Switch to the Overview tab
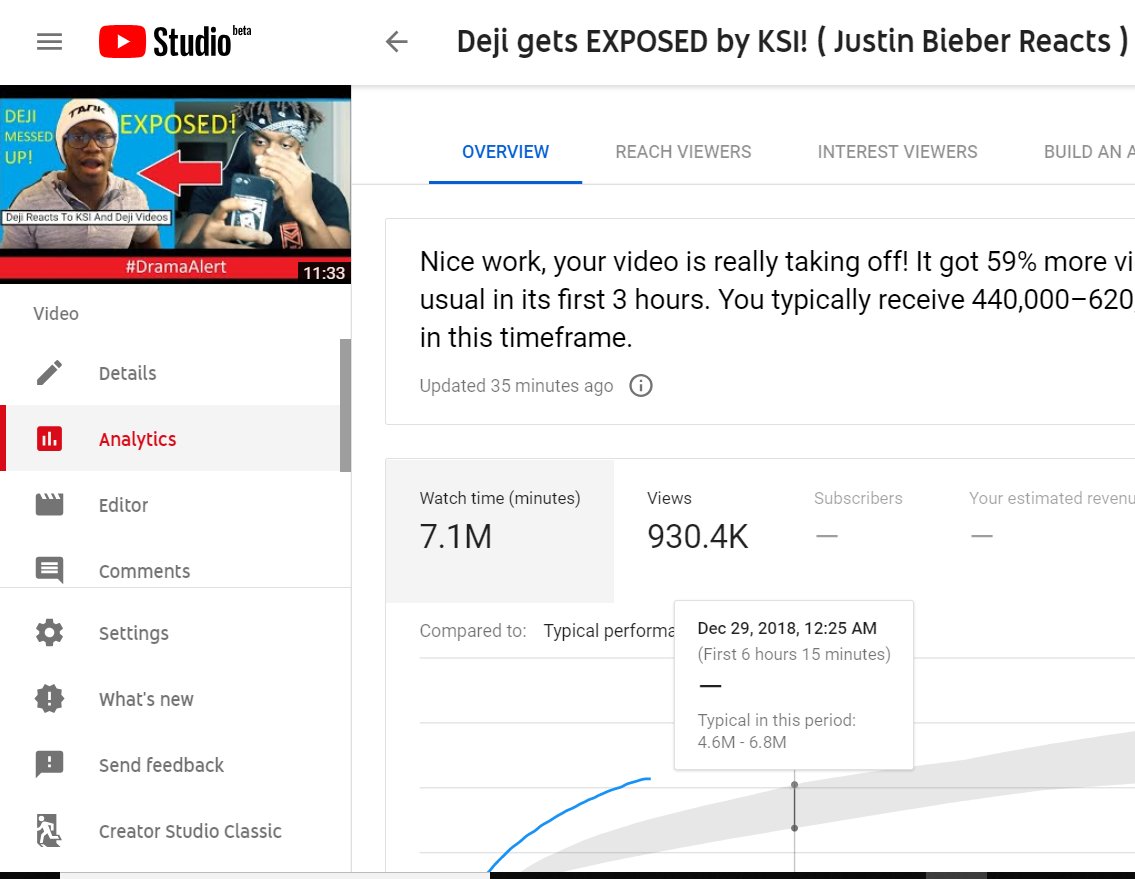The width and height of the screenshot is (1135, 879). click(505, 152)
